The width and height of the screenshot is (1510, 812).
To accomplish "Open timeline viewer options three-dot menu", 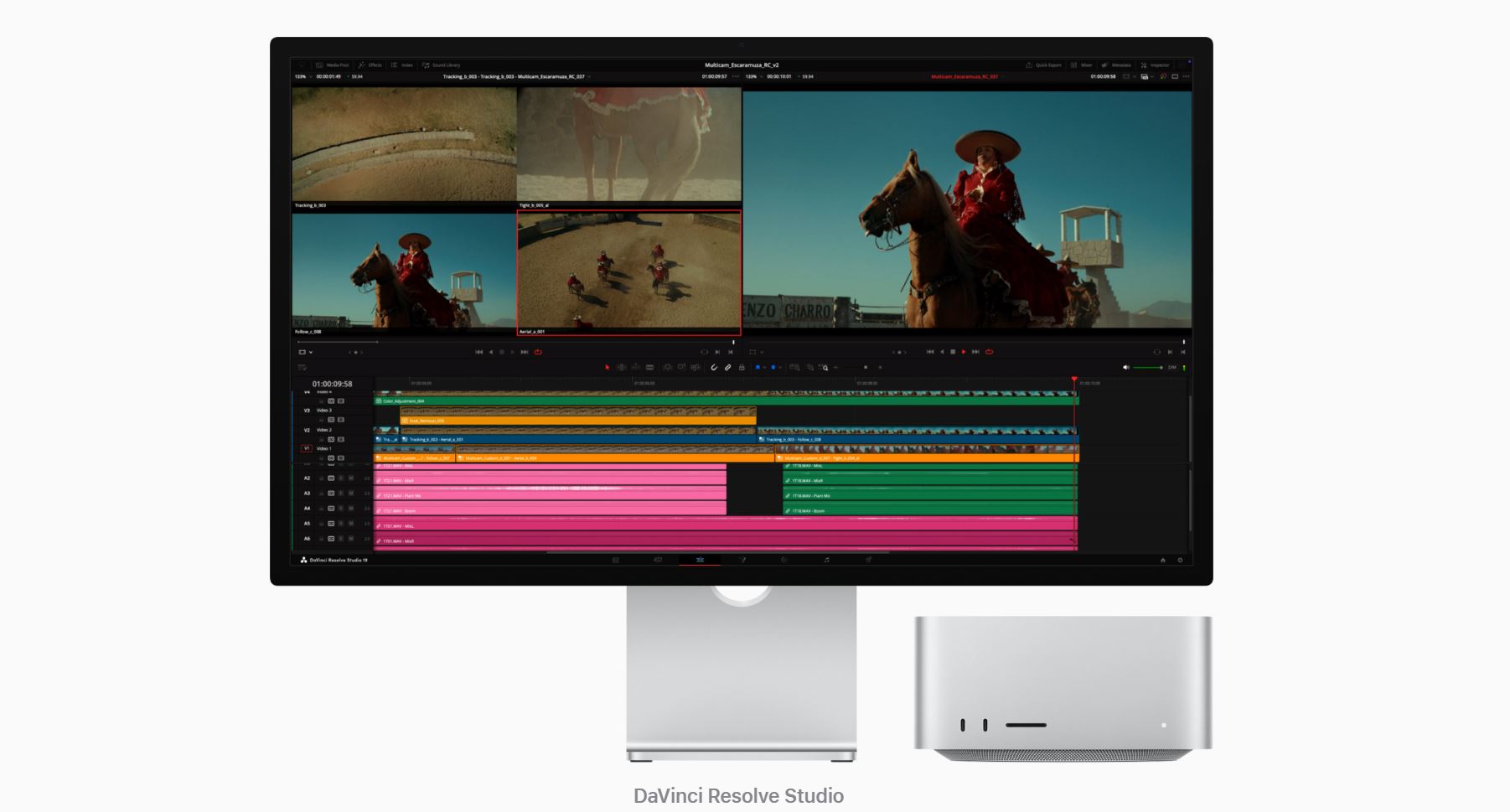I will (1186, 76).
